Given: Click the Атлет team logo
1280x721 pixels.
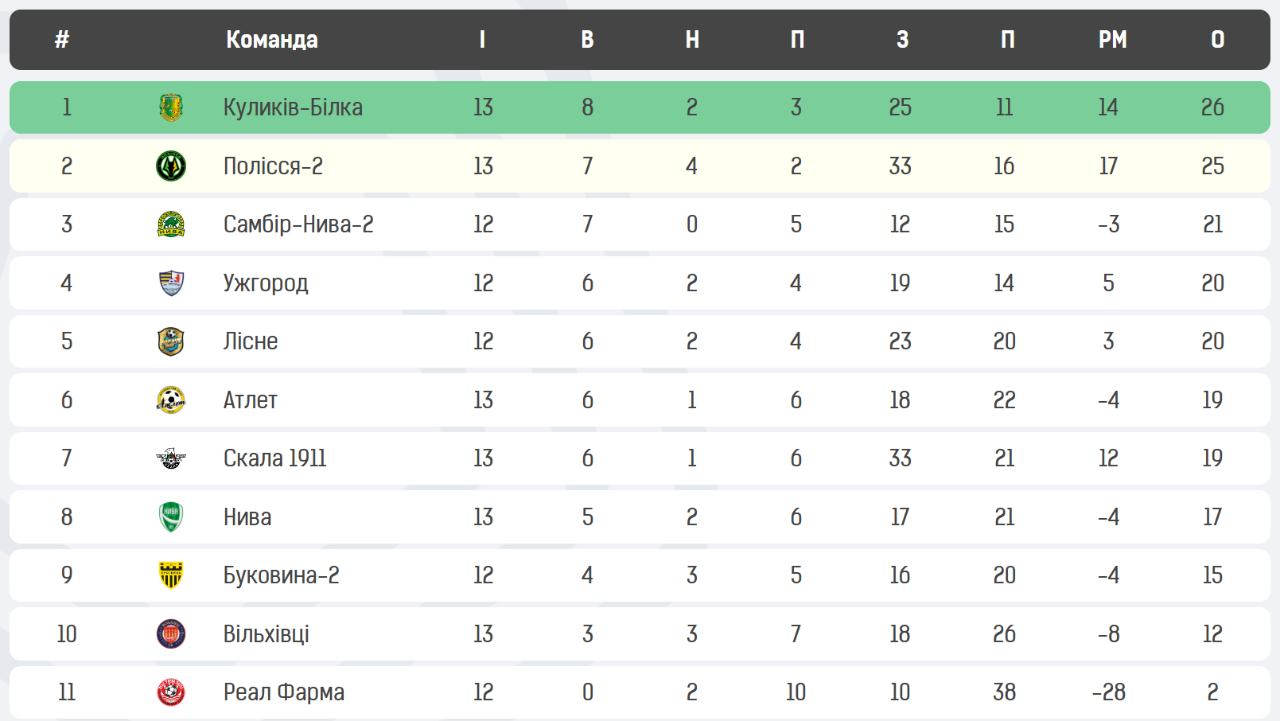Looking at the screenshot, I should pos(171,400).
